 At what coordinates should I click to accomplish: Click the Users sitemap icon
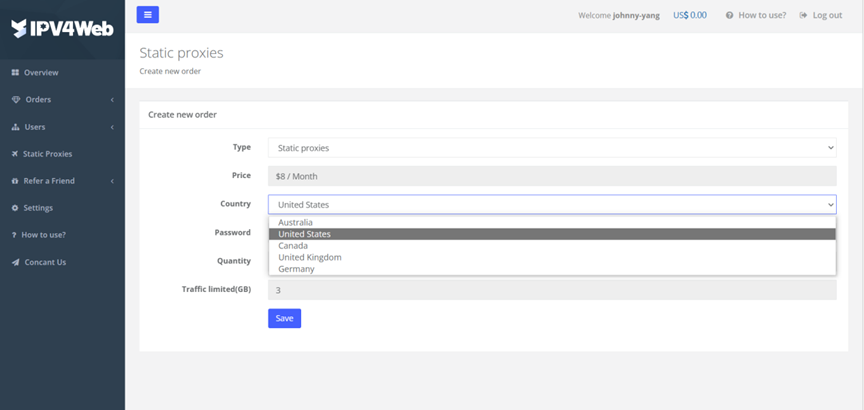(15, 127)
